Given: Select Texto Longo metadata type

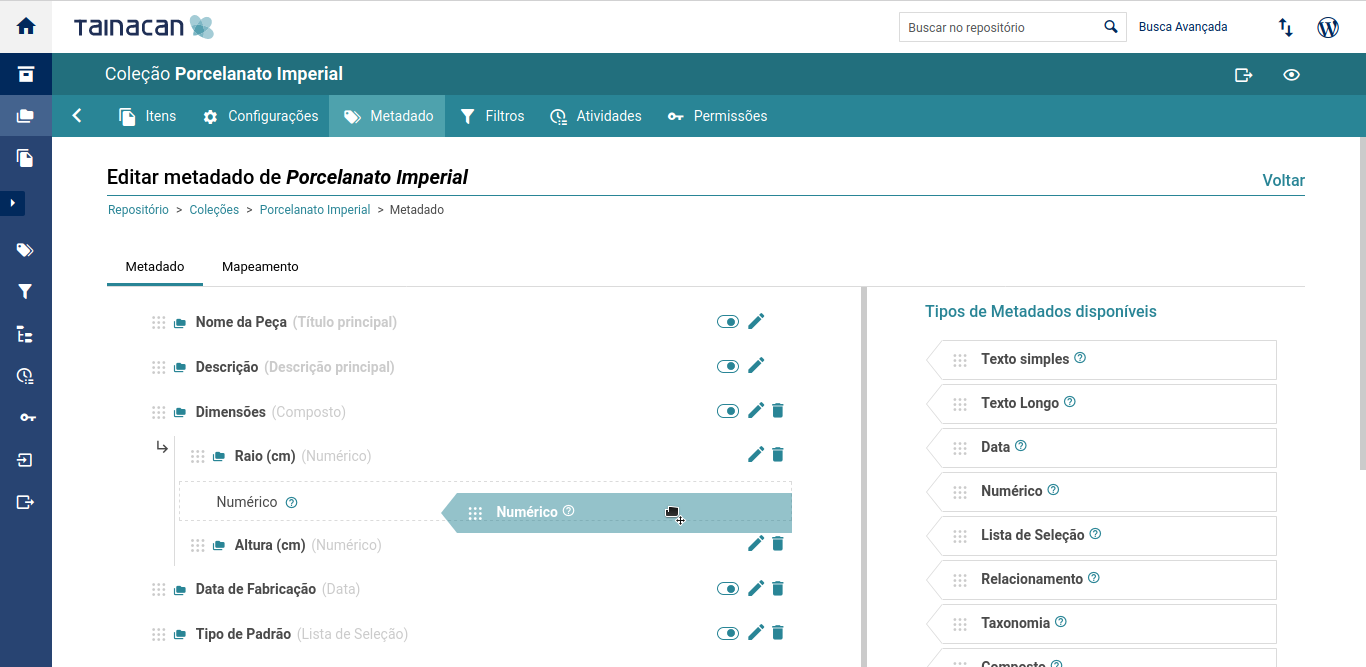Looking at the screenshot, I should 1102,404.
